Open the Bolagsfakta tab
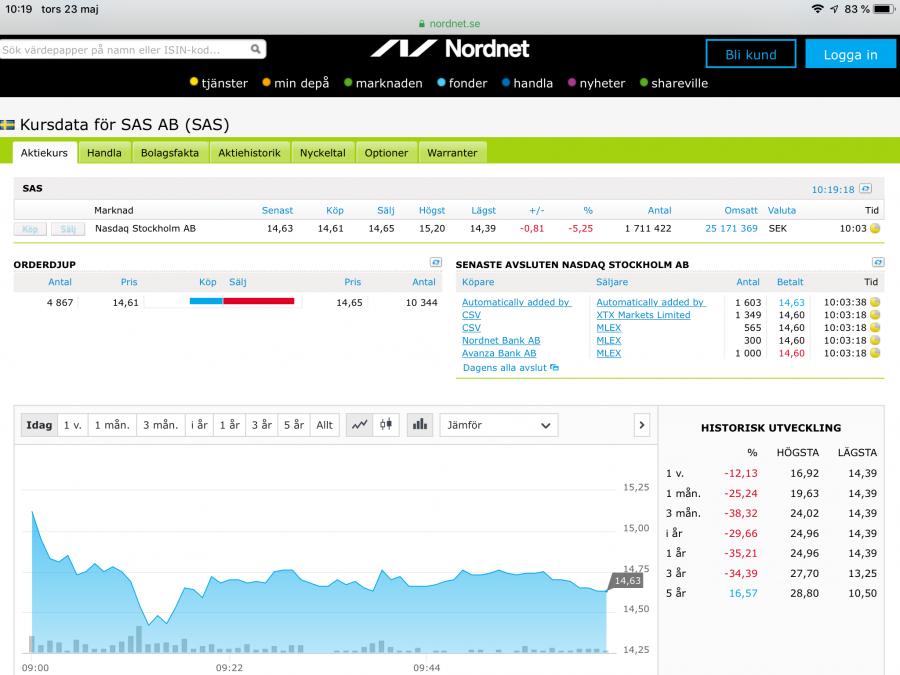This screenshot has width=900, height=675. tap(170, 153)
